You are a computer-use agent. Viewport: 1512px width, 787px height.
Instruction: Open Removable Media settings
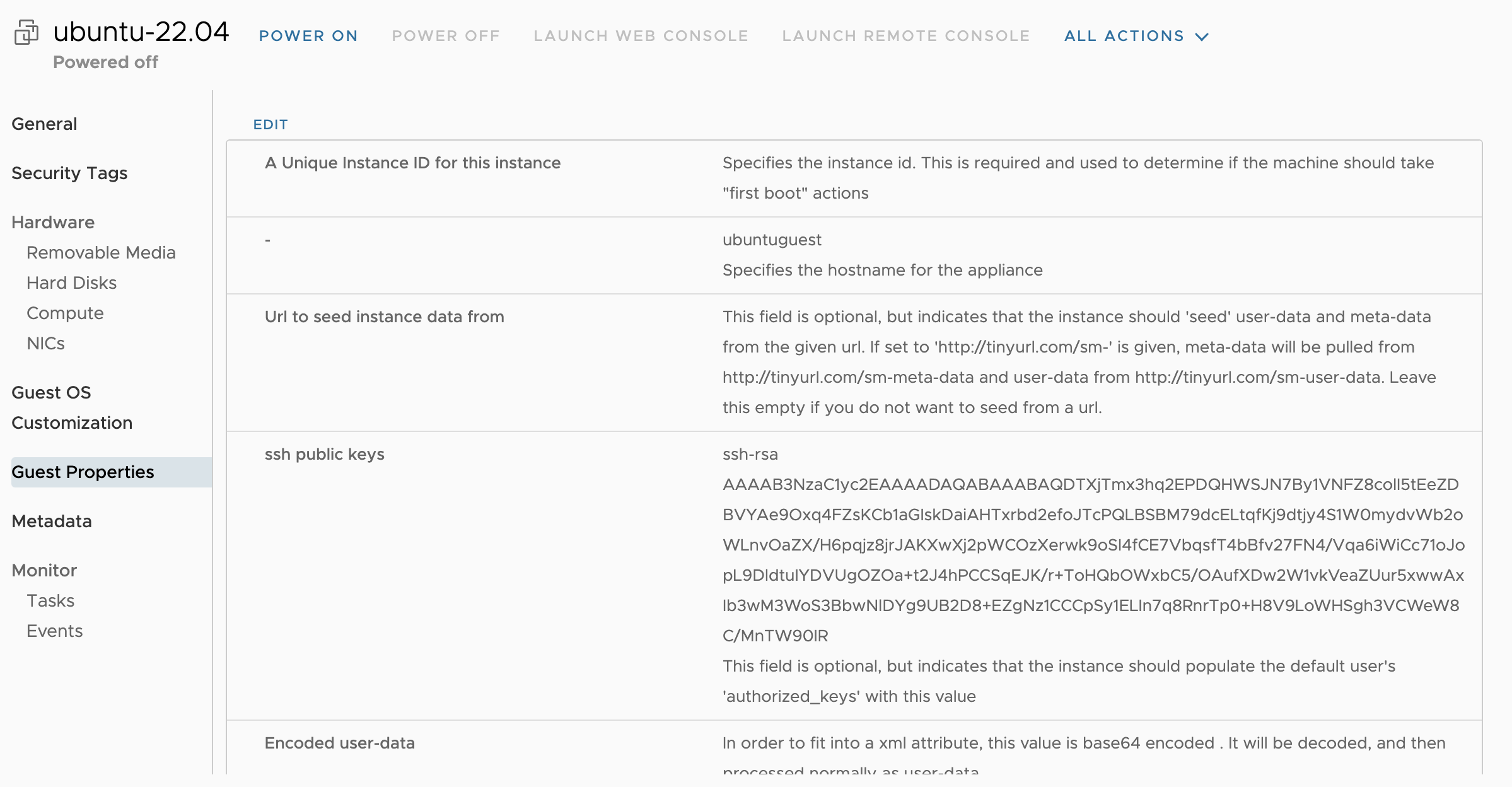pyautogui.click(x=101, y=252)
